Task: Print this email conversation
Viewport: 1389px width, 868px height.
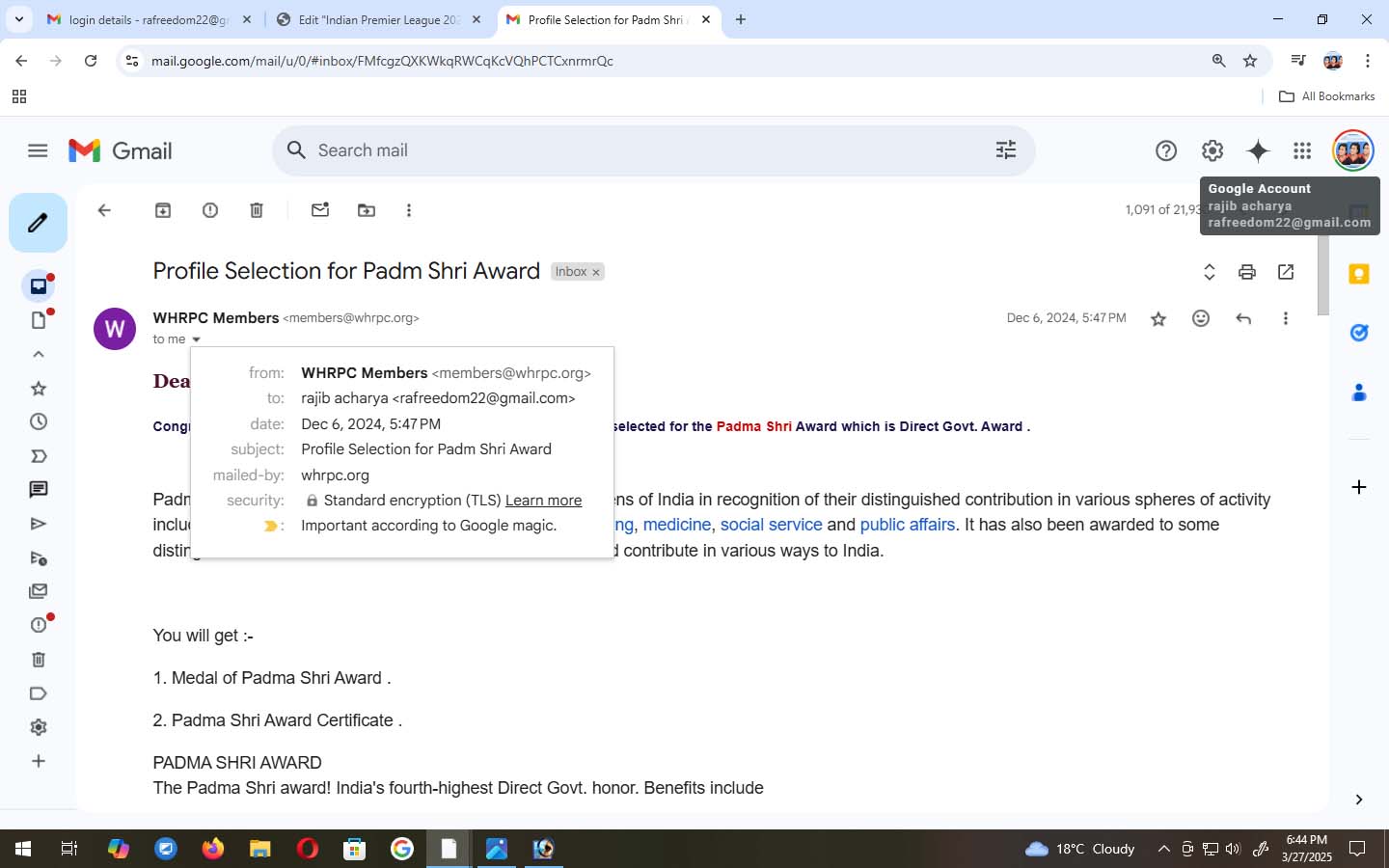Action: click(x=1247, y=272)
